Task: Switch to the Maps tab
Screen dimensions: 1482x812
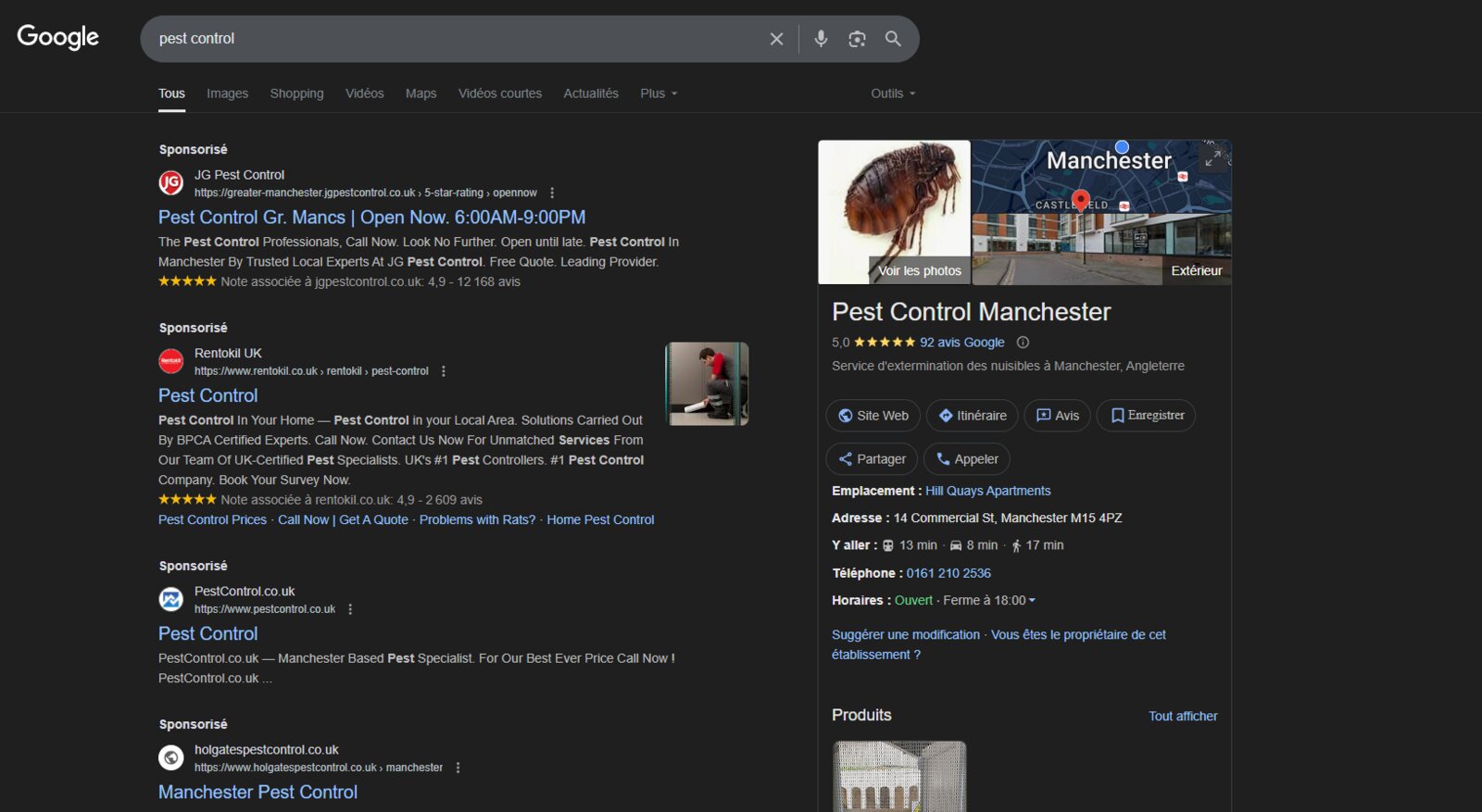Action: tap(421, 94)
